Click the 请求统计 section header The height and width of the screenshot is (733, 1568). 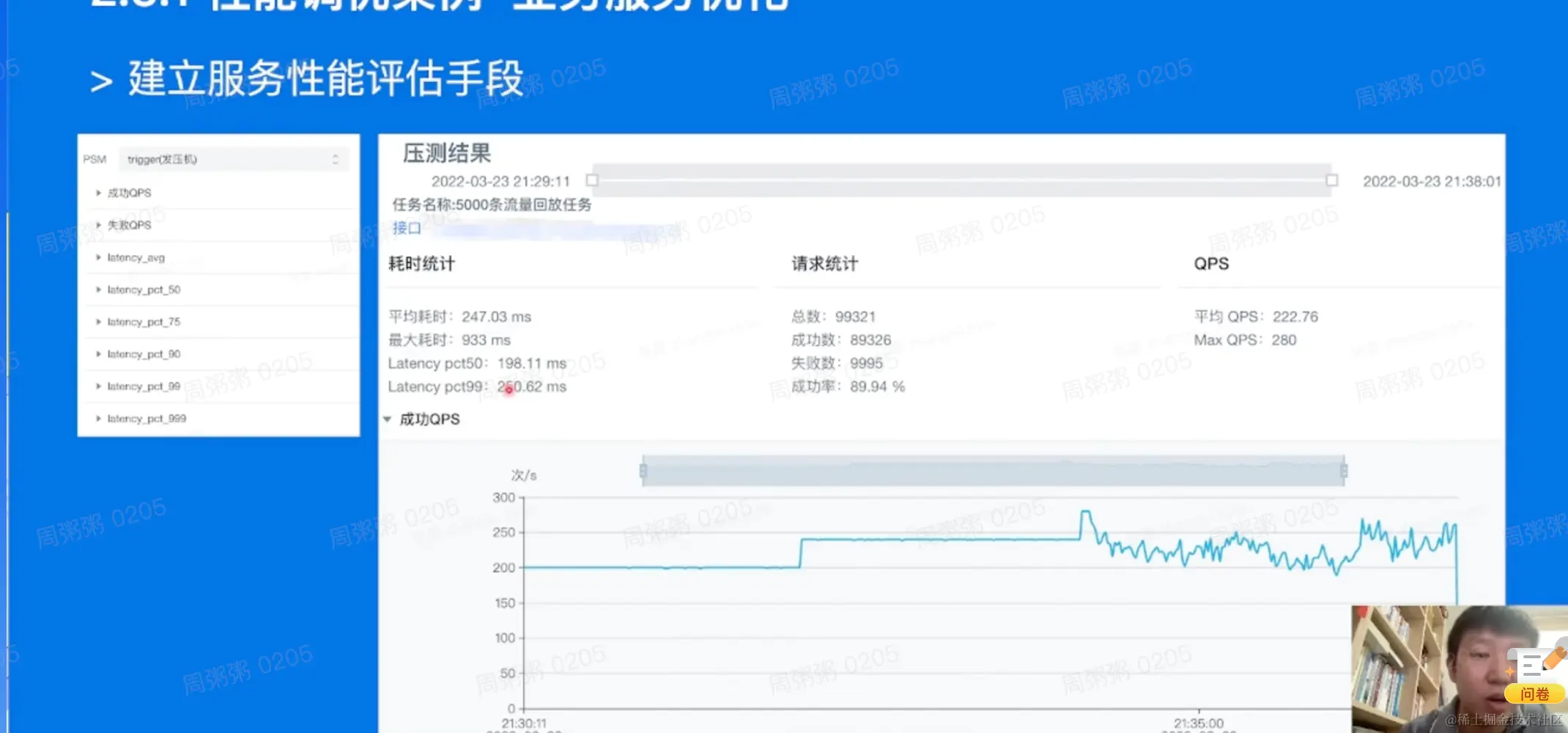click(x=824, y=264)
